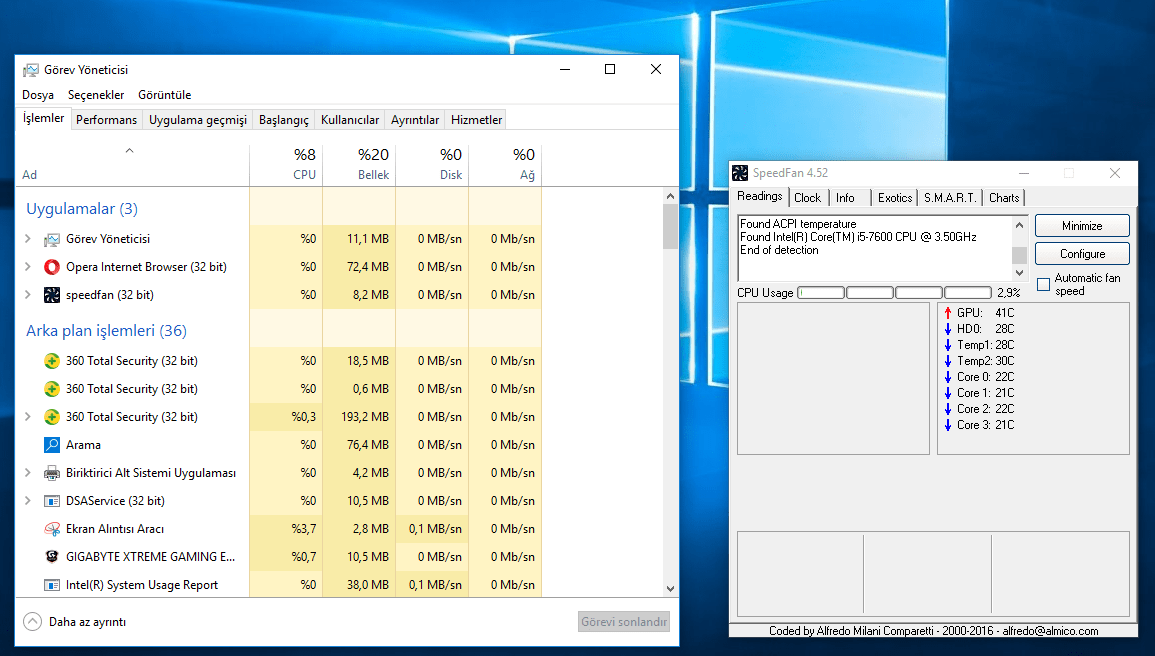Image resolution: width=1155 pixels, height=656 pixels.
Task: Switch to the Performans tab
Action: 106,120
